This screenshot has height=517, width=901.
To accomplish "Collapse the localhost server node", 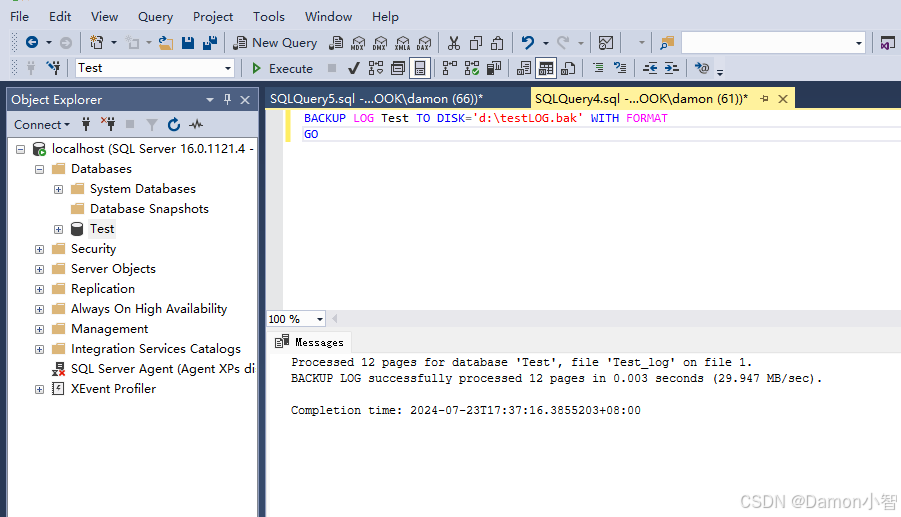I will coord(21,149).
